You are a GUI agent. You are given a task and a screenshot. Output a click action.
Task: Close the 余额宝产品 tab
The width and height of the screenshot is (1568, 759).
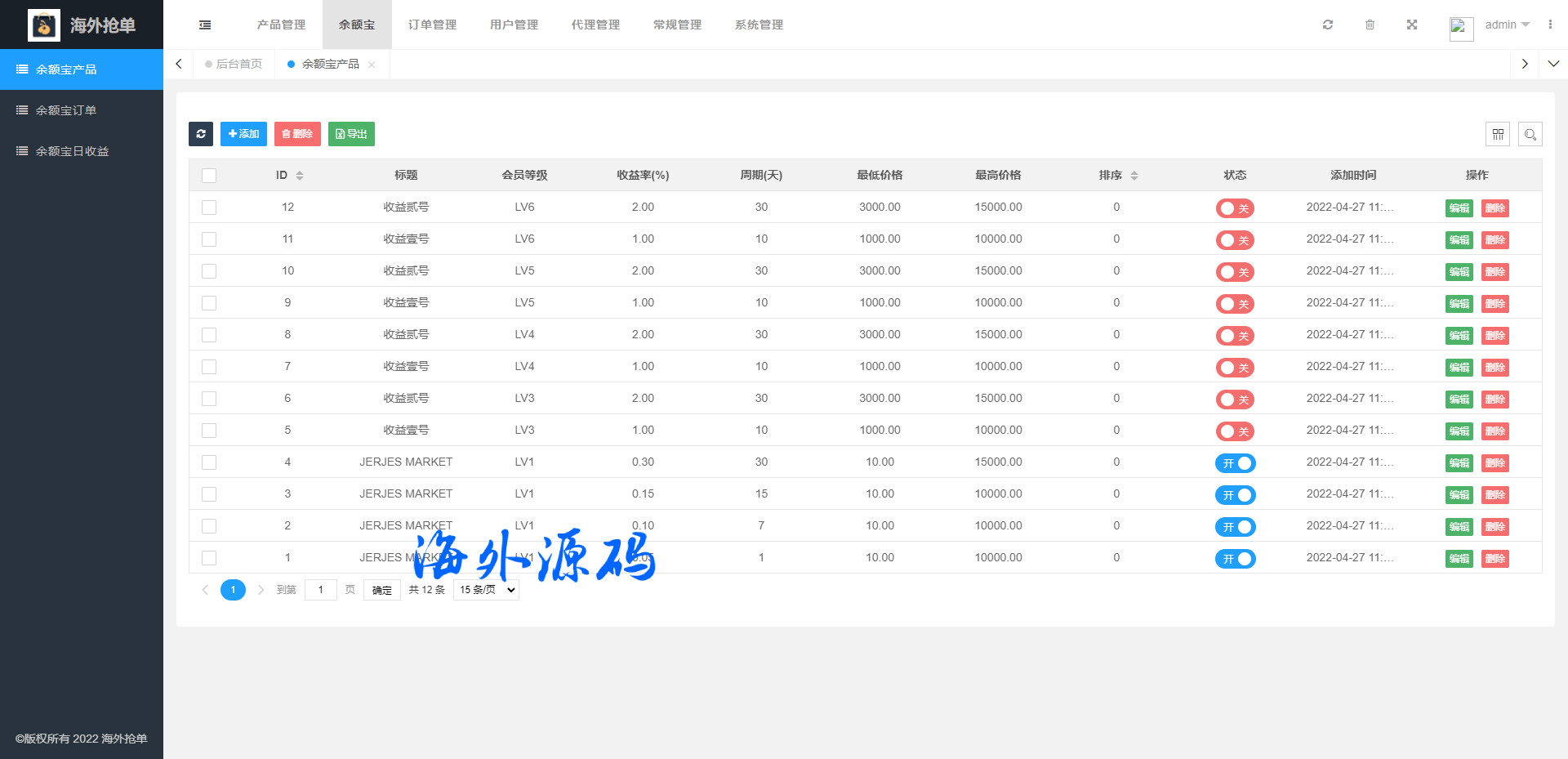[372, 65]
